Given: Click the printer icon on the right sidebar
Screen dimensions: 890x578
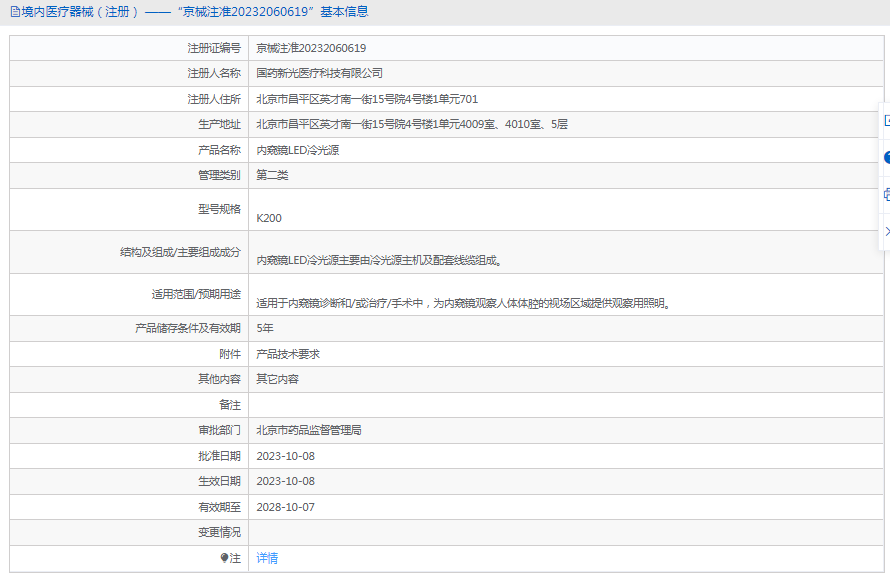Looking at the screenshot, I should click(x=887, y=195).
